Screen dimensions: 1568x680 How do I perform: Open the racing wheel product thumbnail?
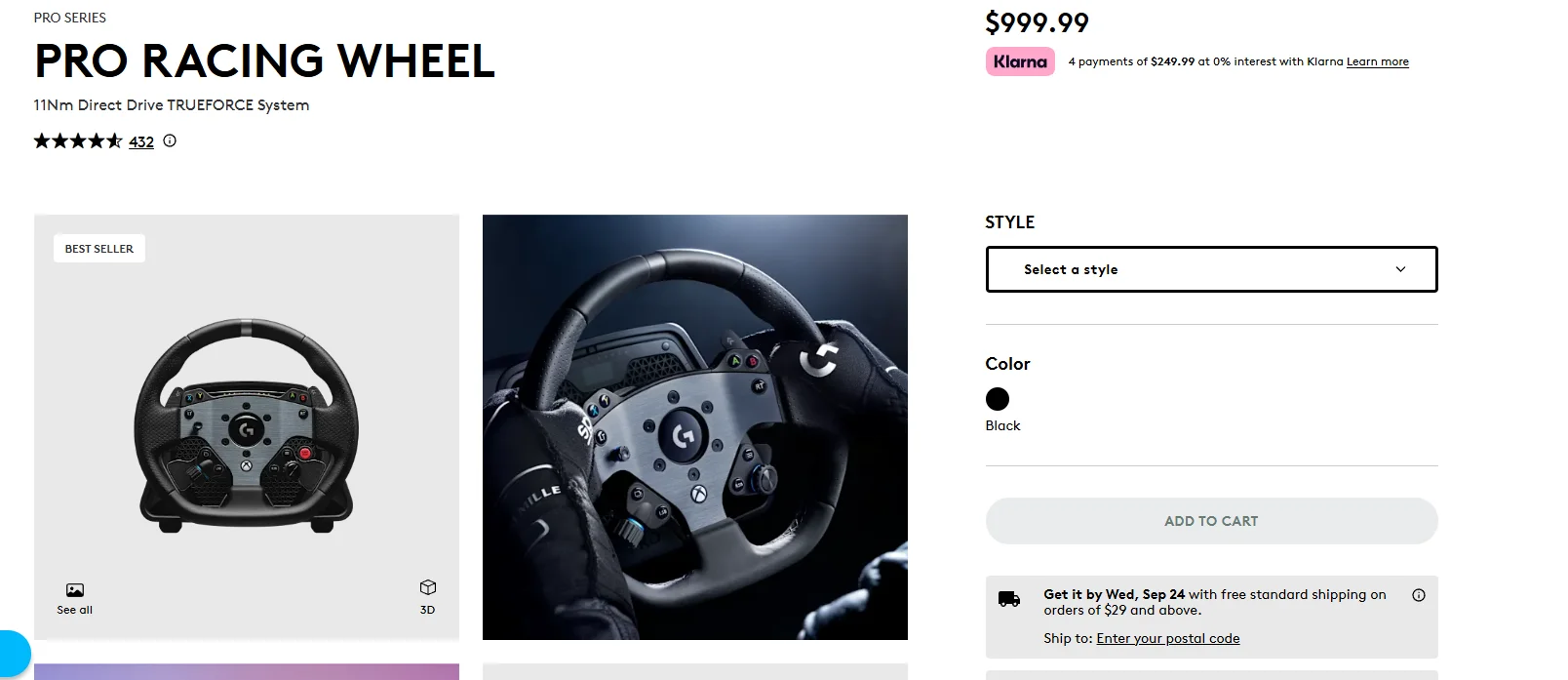tap(247, 425)
